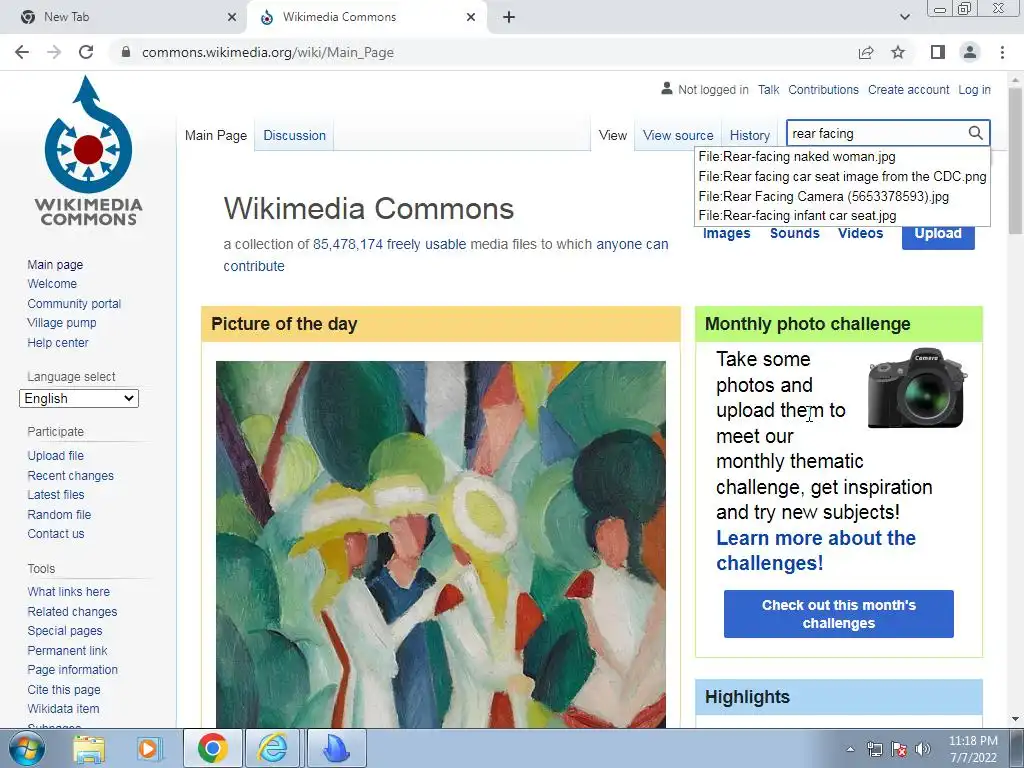The width and height of the screenshot is (1024, 768).
Task: Open the Talk link
Action: (769, 89)
